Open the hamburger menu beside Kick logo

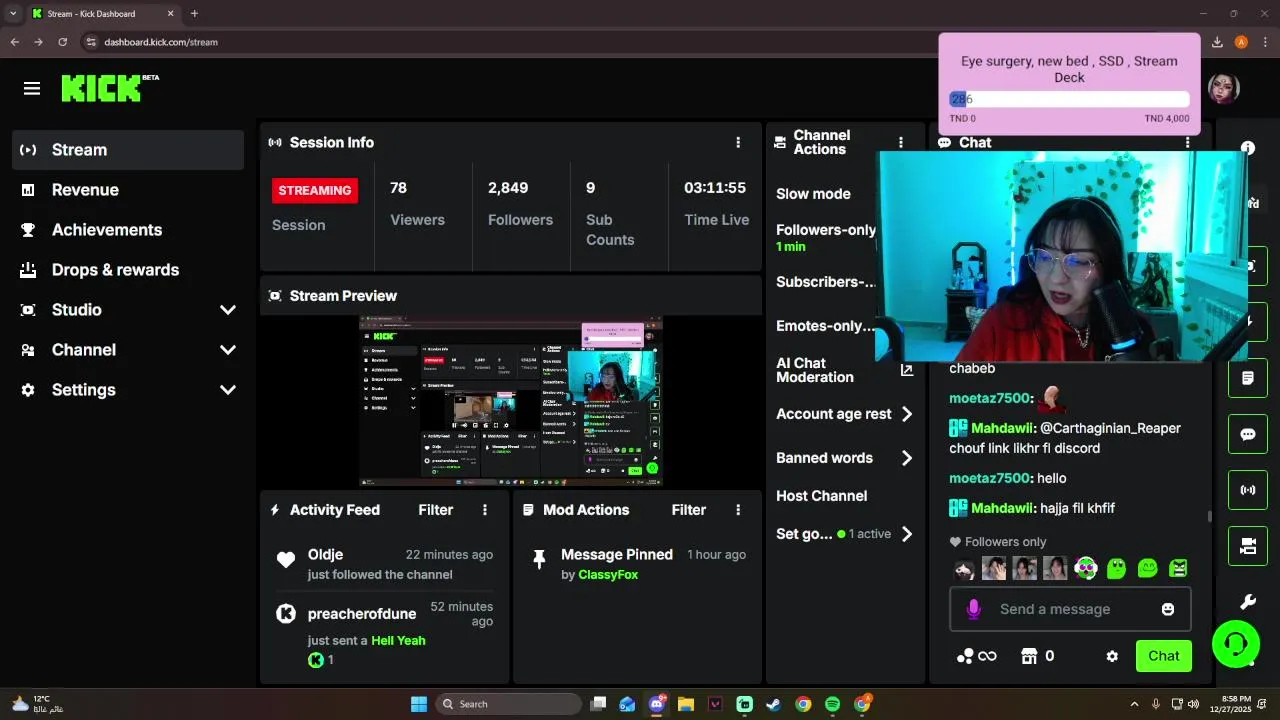pos(32,89)
